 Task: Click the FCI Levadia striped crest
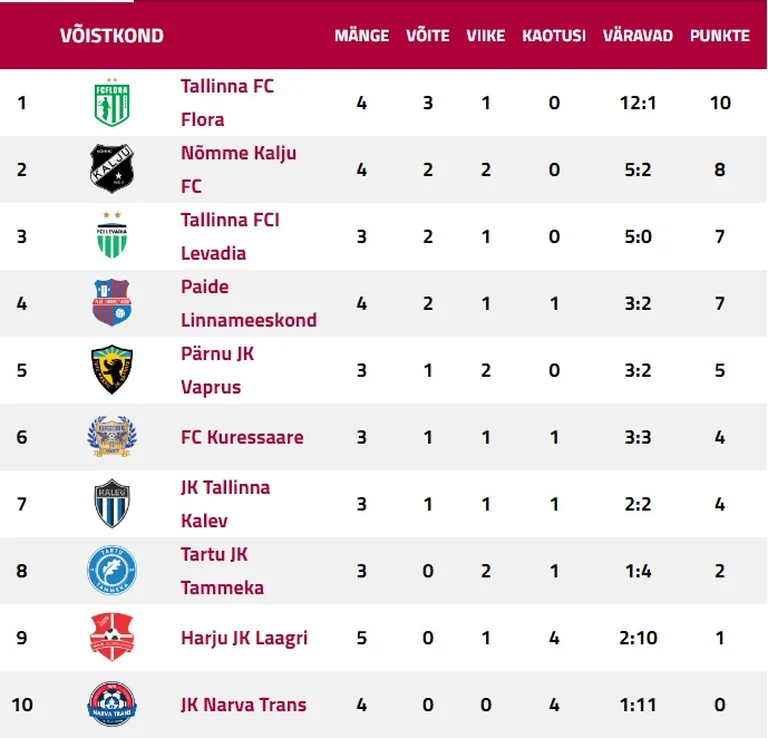(112, 236)
